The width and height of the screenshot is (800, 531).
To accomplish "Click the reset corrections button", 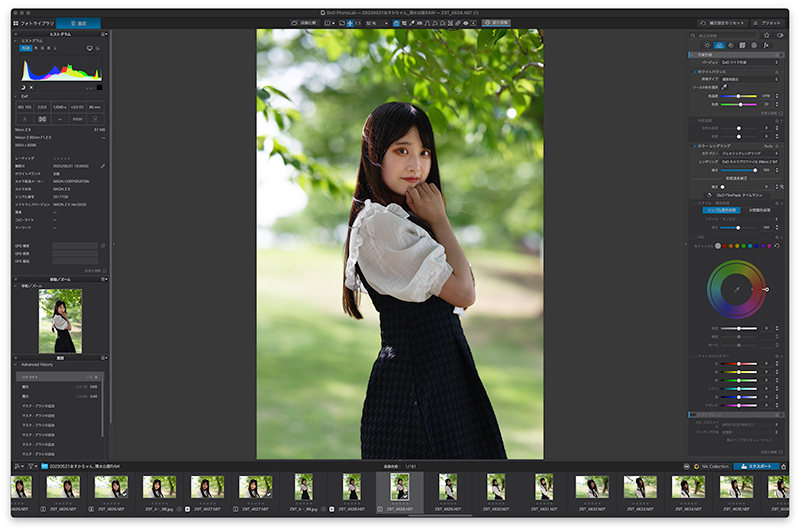I will (x=722, y=23).
